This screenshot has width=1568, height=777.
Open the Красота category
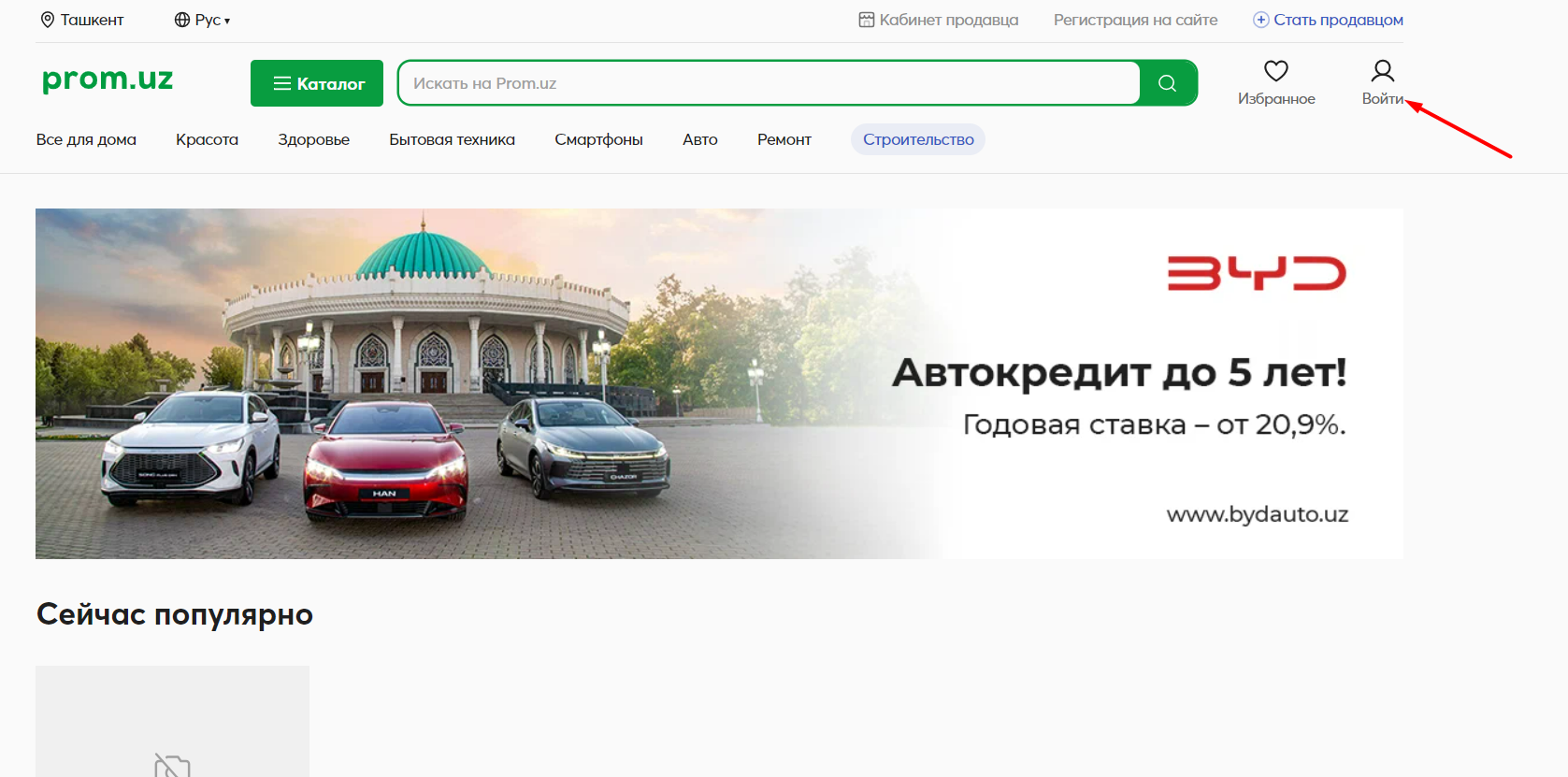point(207,139)
